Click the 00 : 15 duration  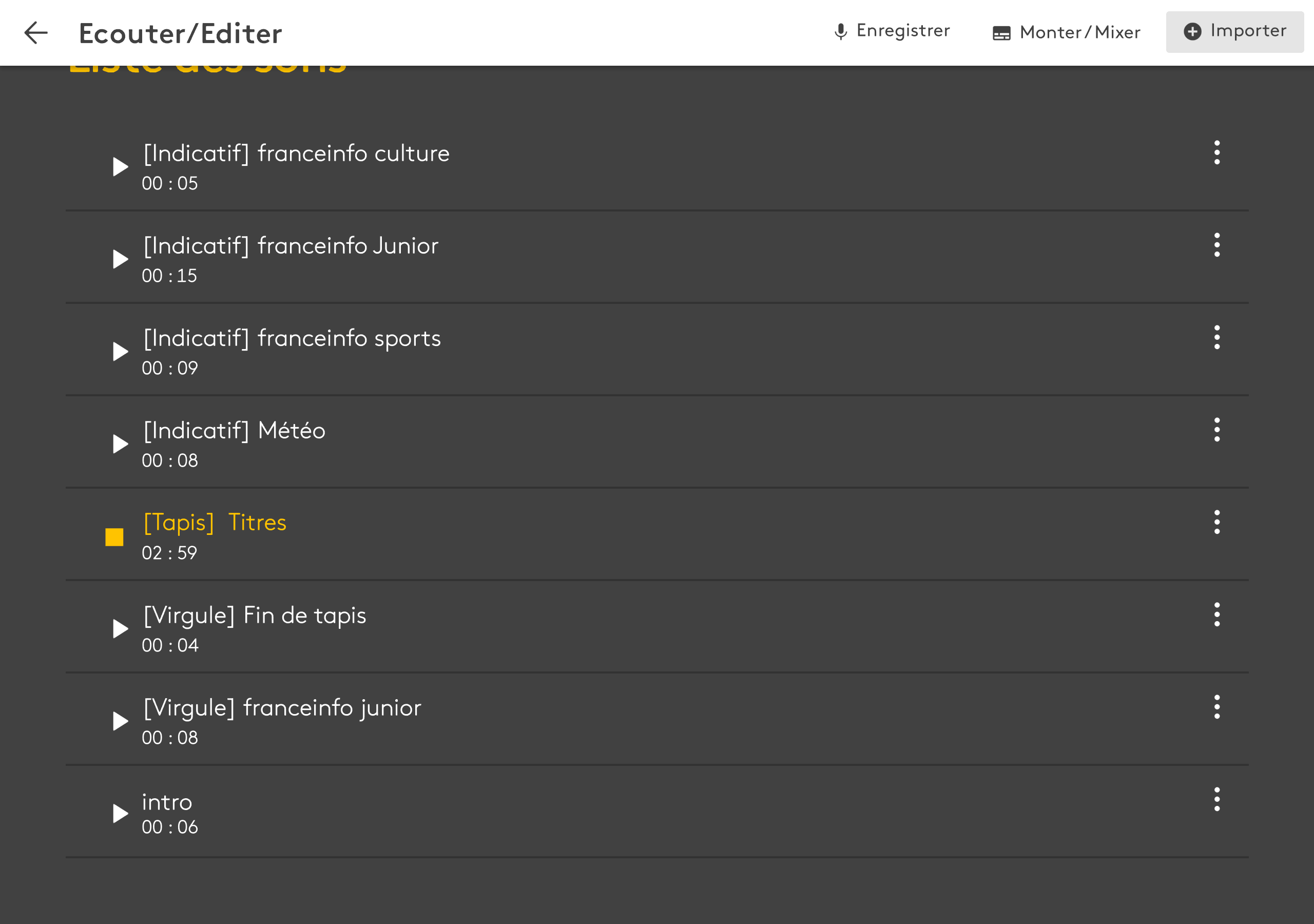169,276
